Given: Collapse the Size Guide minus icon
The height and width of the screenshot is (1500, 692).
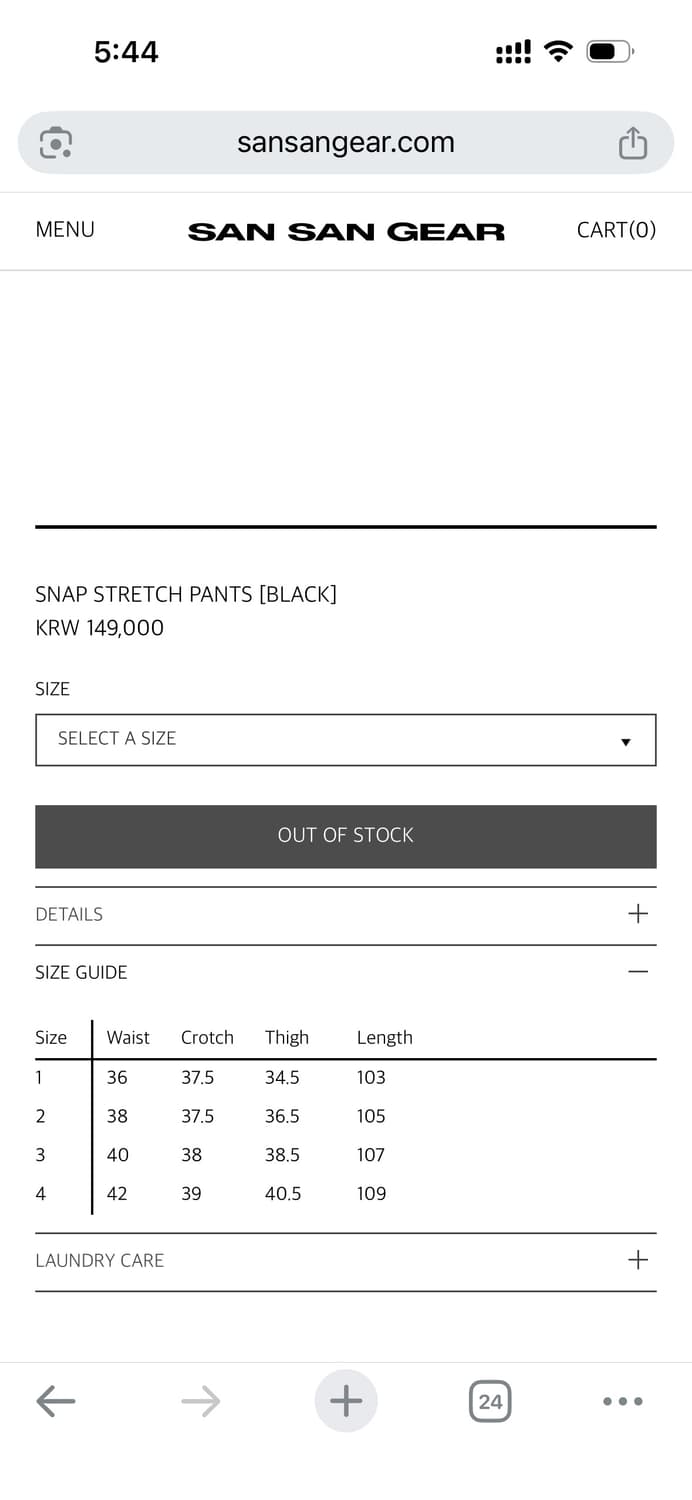Looking at the screenshot, I should 638,972.
